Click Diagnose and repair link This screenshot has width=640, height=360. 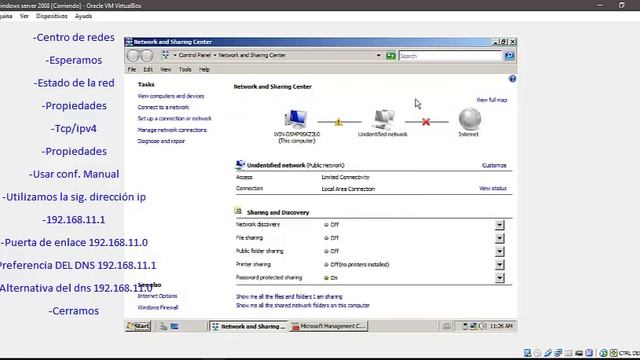click(161, 141)
